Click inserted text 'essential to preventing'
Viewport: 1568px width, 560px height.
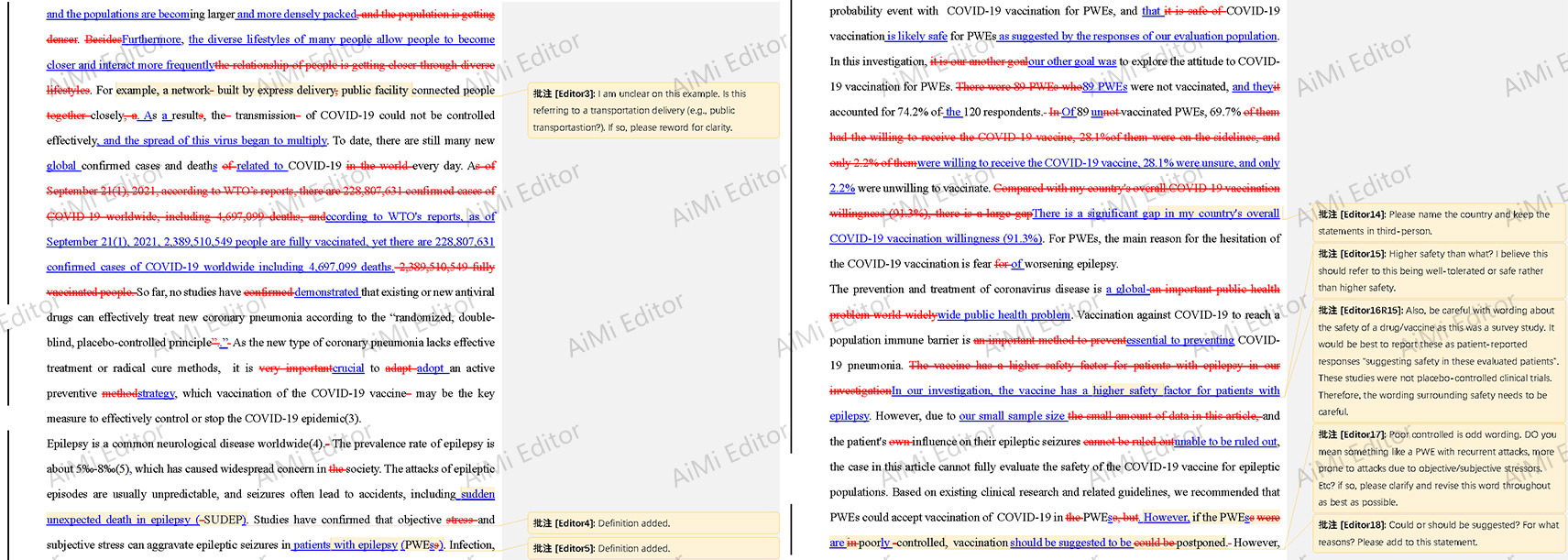tap(1180, 340)
